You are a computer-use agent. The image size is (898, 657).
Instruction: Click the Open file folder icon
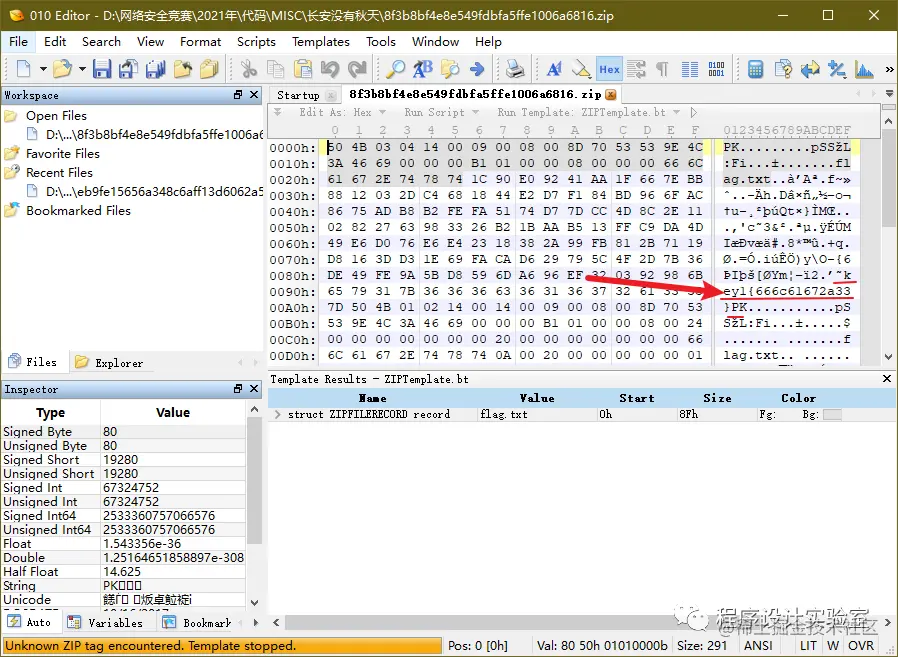pos(62,69)
